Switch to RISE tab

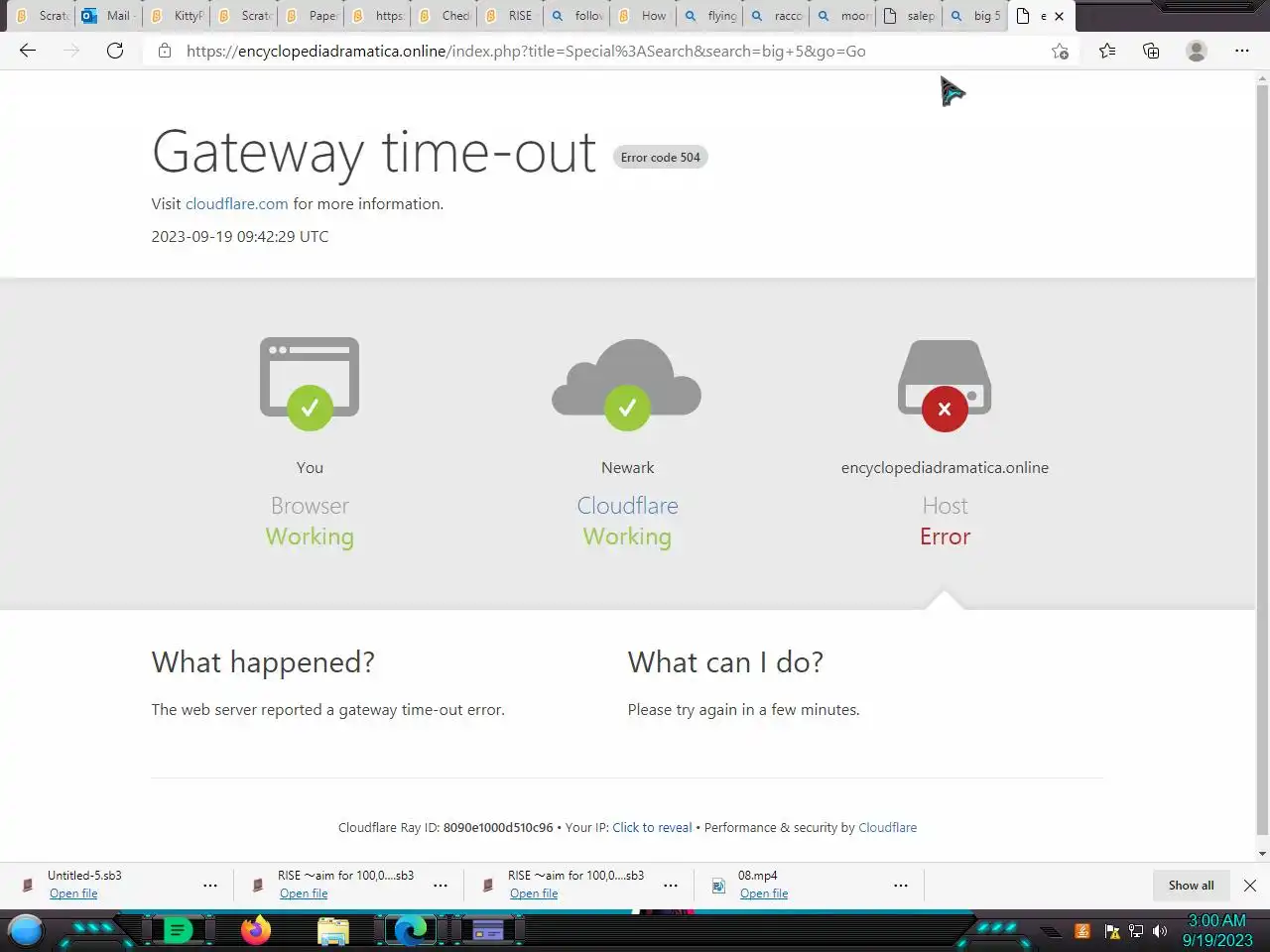pyautogui.click(x=510, y=16)
